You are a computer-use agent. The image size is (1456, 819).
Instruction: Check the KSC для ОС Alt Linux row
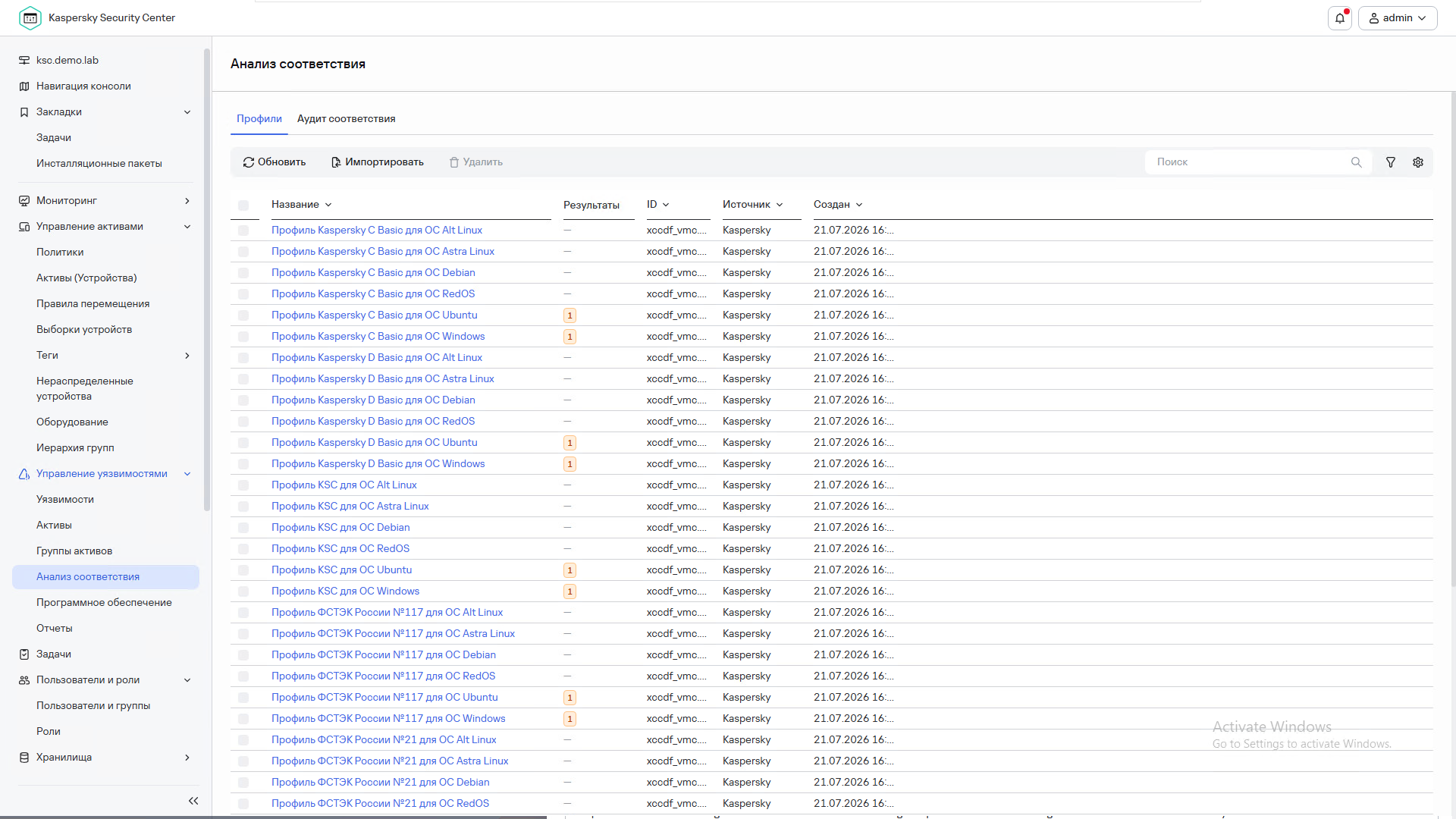click(x=243, y=485)
